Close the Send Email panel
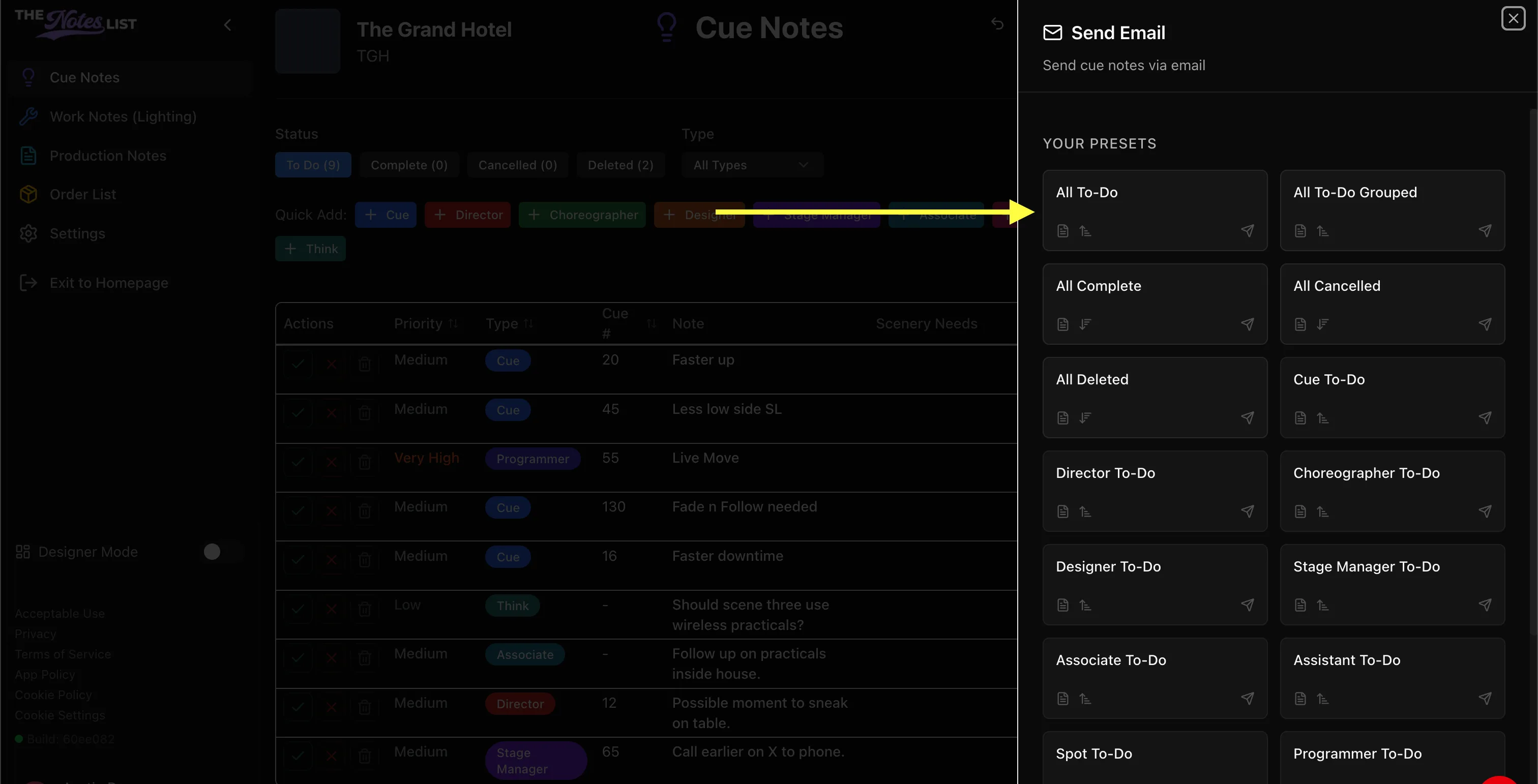The height and width of the screenshot is (784, 1538). coord(1513,18)
